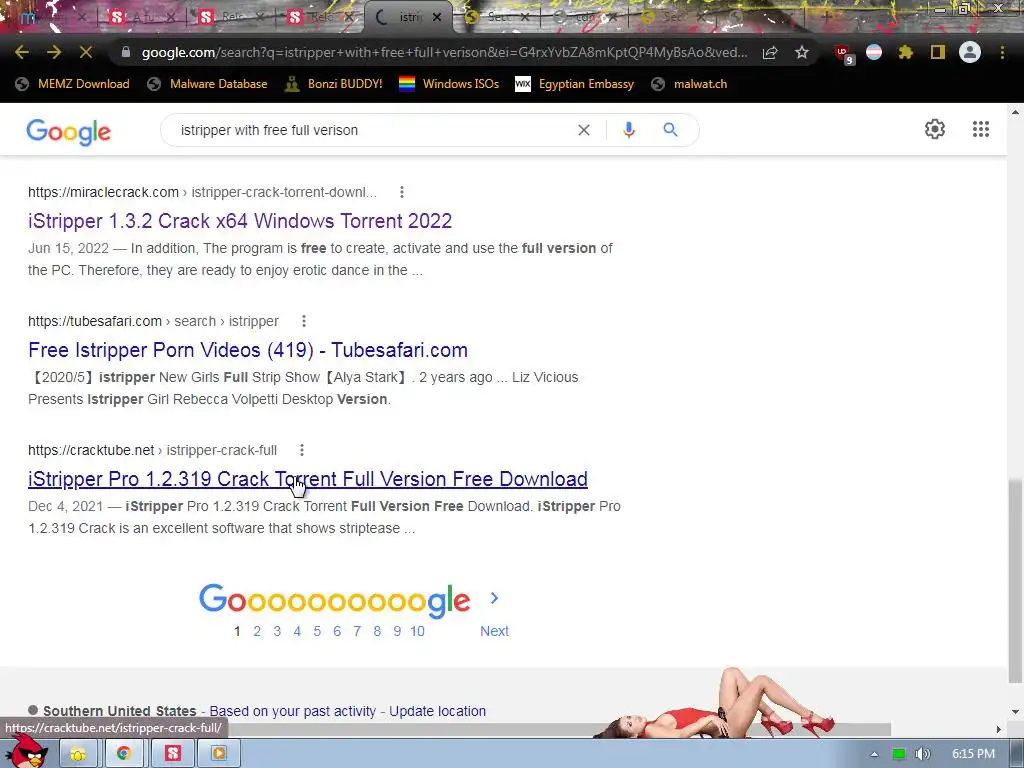Submit search with the magnifier icon
This screenshot has height=768, width=1024.
[670, 130]
